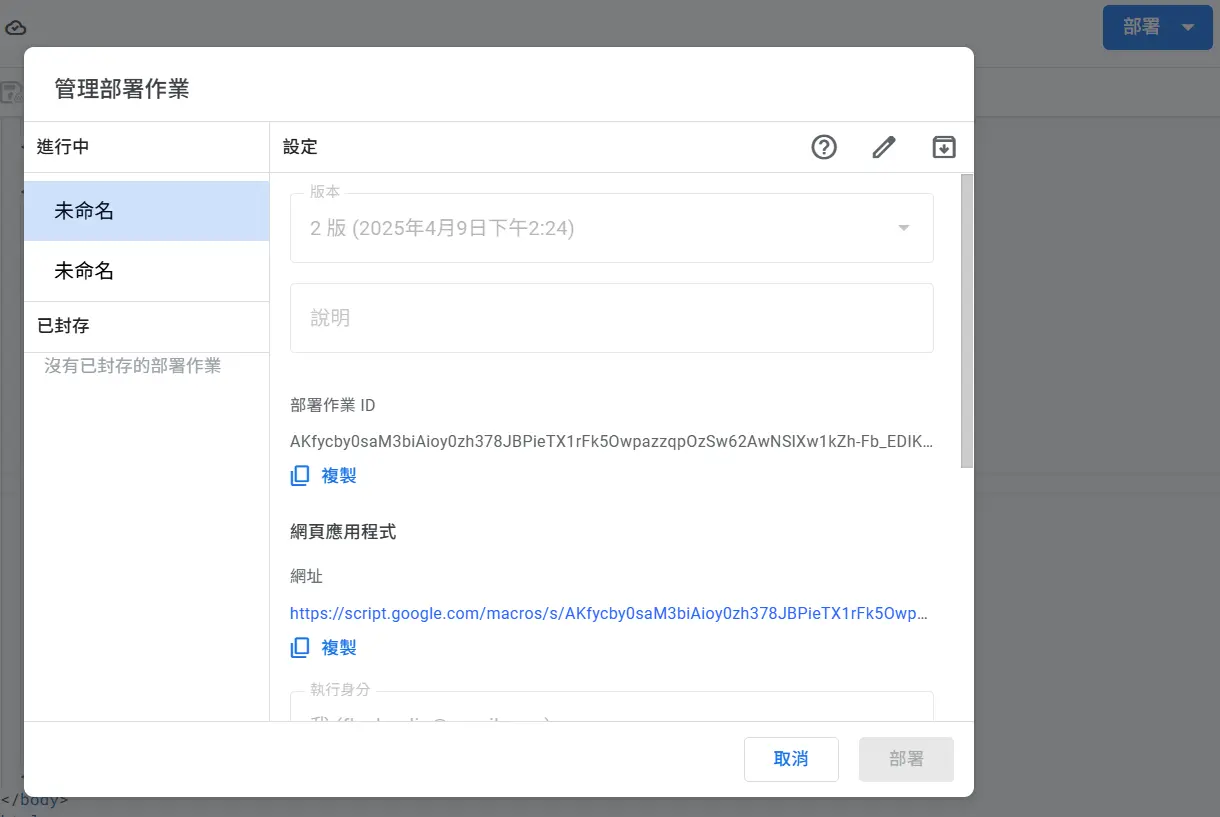The image size is (1220, 817).
Task: Click the 進行中 section header
Action: tap(63, 147)
